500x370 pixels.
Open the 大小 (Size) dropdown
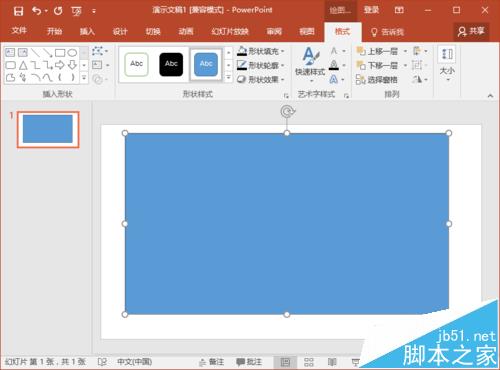447,64
